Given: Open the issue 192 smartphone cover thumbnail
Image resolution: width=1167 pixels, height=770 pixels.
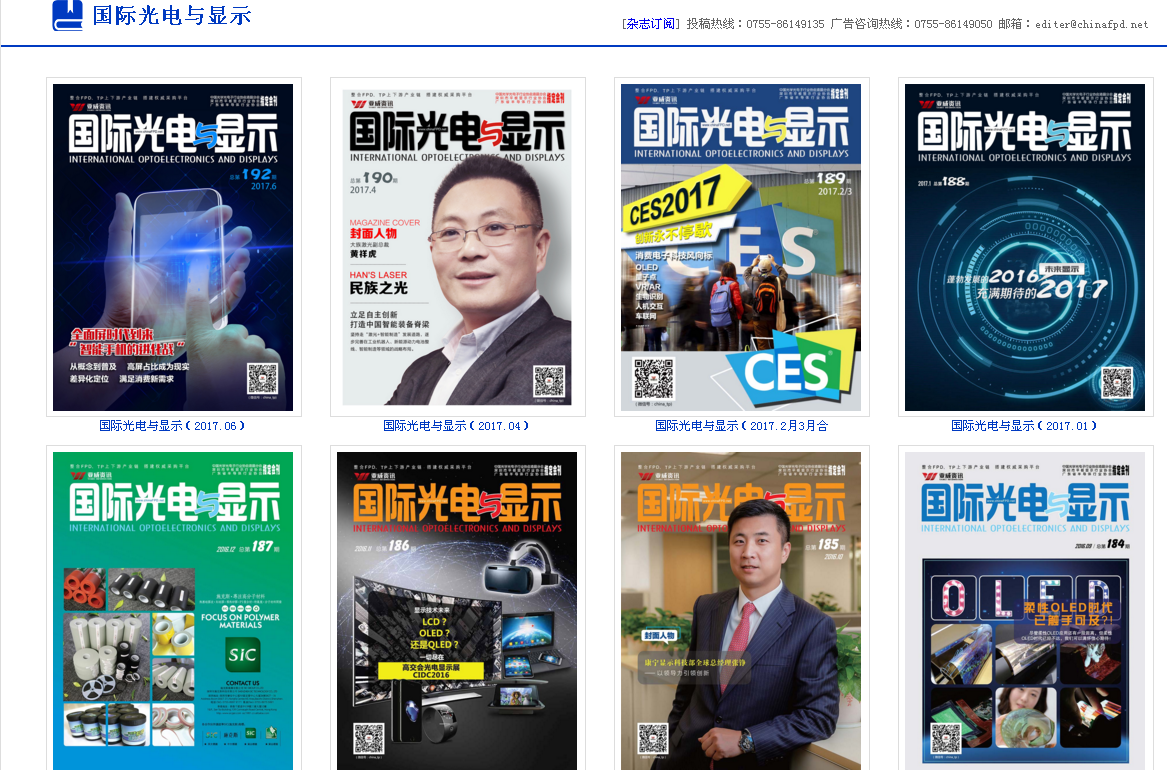Looking at the screenshot, I should point(173,246).
